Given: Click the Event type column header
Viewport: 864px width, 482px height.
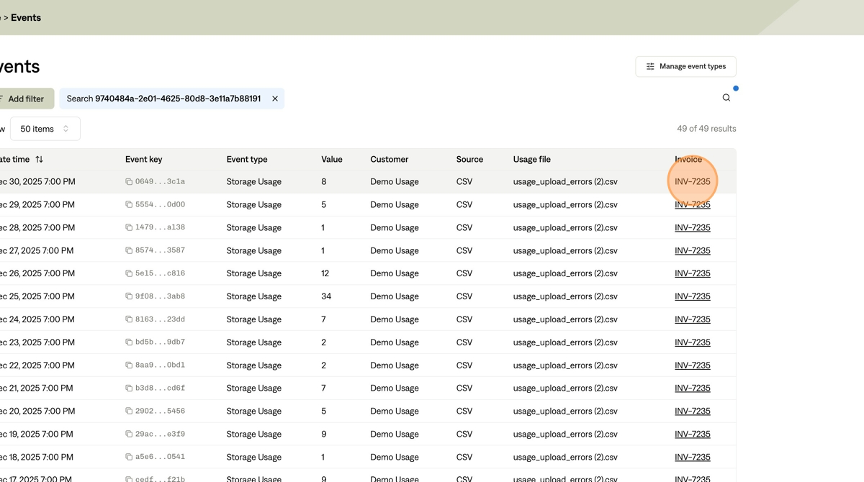Looking at the screenshot, I should (247, 160).
